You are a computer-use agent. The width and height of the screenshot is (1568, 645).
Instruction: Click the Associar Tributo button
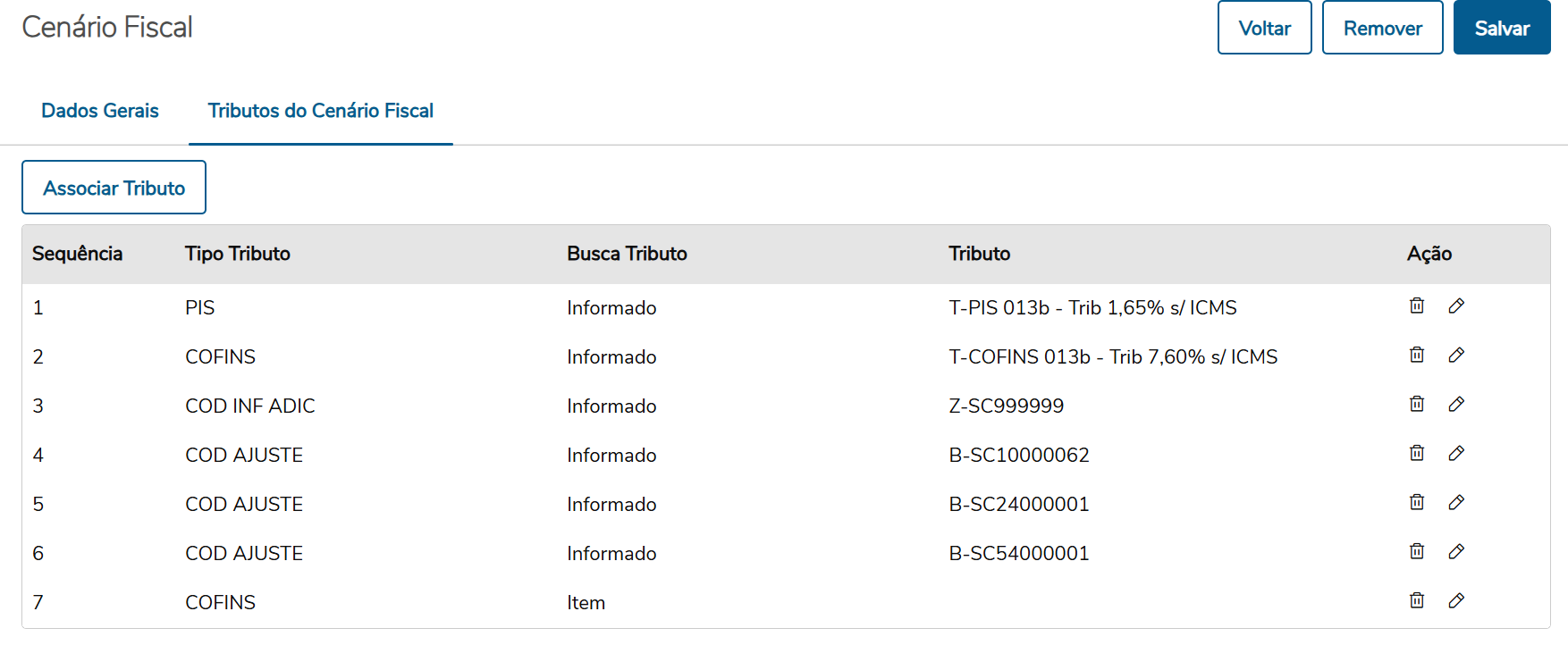pyautogui.click(x=114, y=188)
